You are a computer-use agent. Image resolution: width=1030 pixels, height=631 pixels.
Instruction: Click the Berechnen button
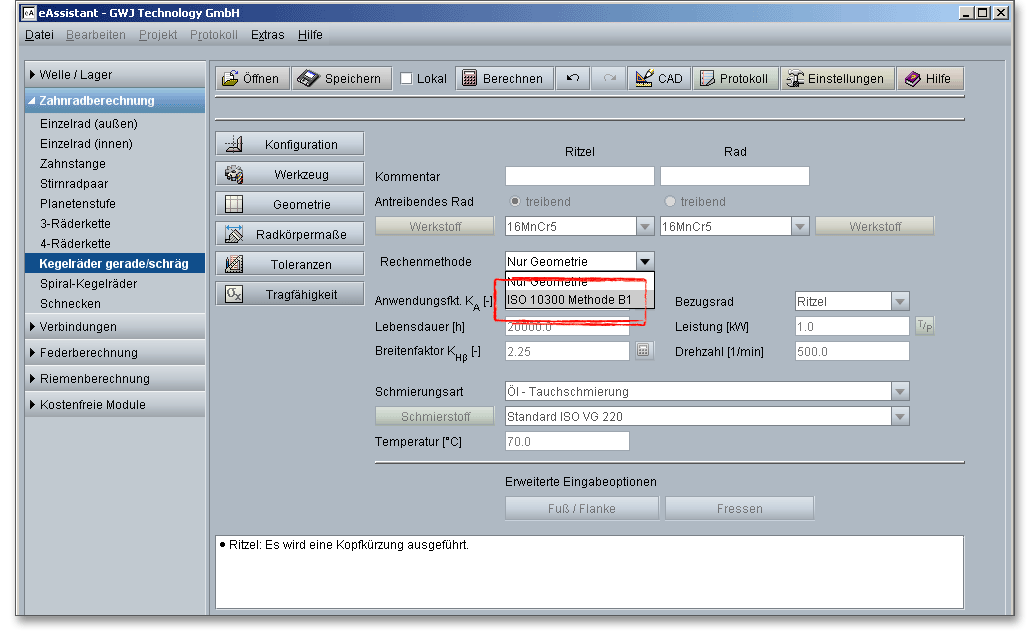pyautogui.click(x=503, y=79)
